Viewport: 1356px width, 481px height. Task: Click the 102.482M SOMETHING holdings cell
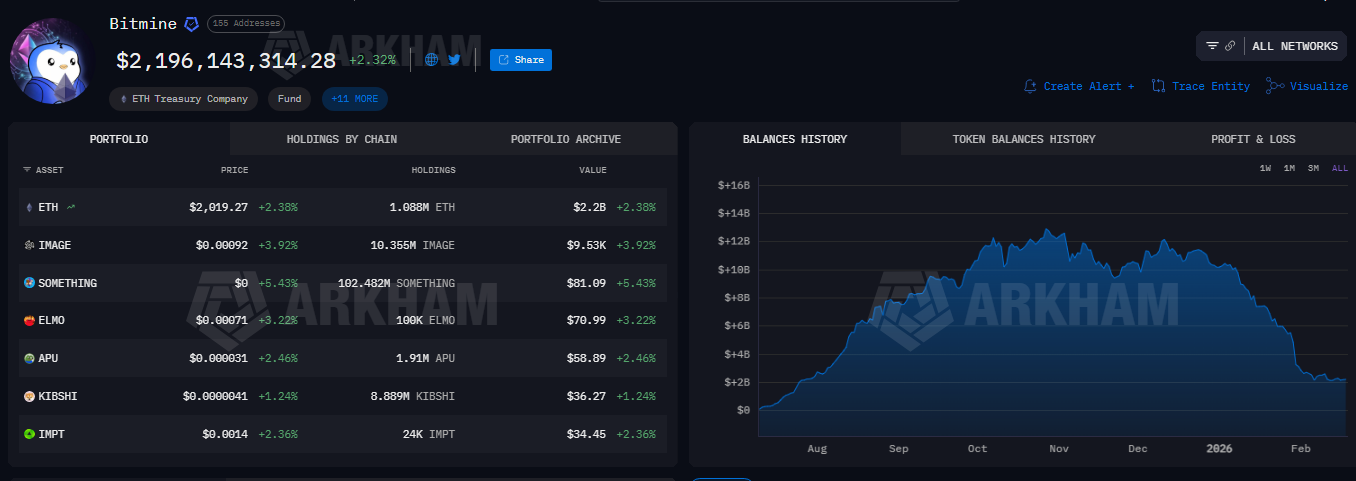pos(396,283)
